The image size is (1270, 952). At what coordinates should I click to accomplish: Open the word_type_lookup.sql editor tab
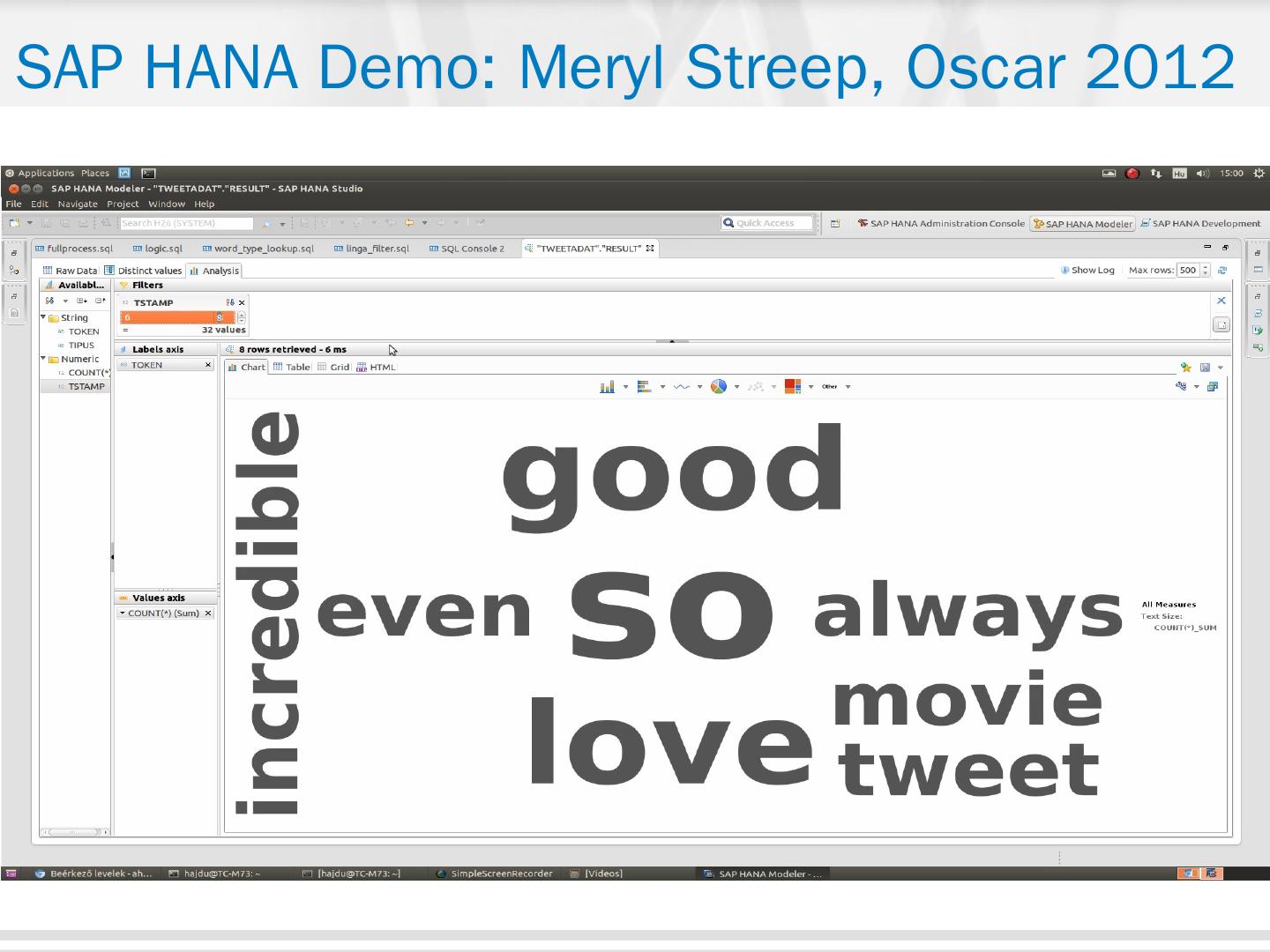(258, 249)
